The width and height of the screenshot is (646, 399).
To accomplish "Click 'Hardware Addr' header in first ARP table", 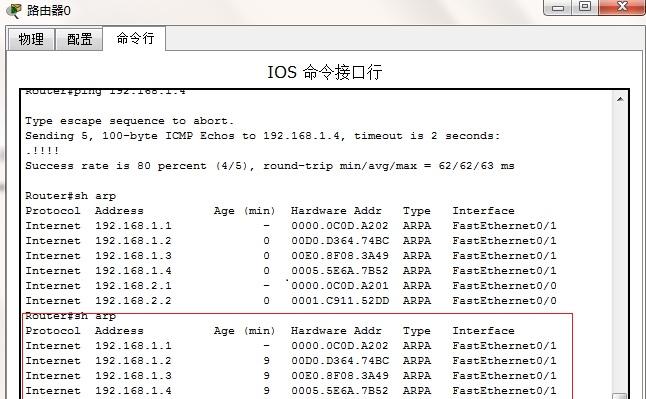I will click(336, 211).
